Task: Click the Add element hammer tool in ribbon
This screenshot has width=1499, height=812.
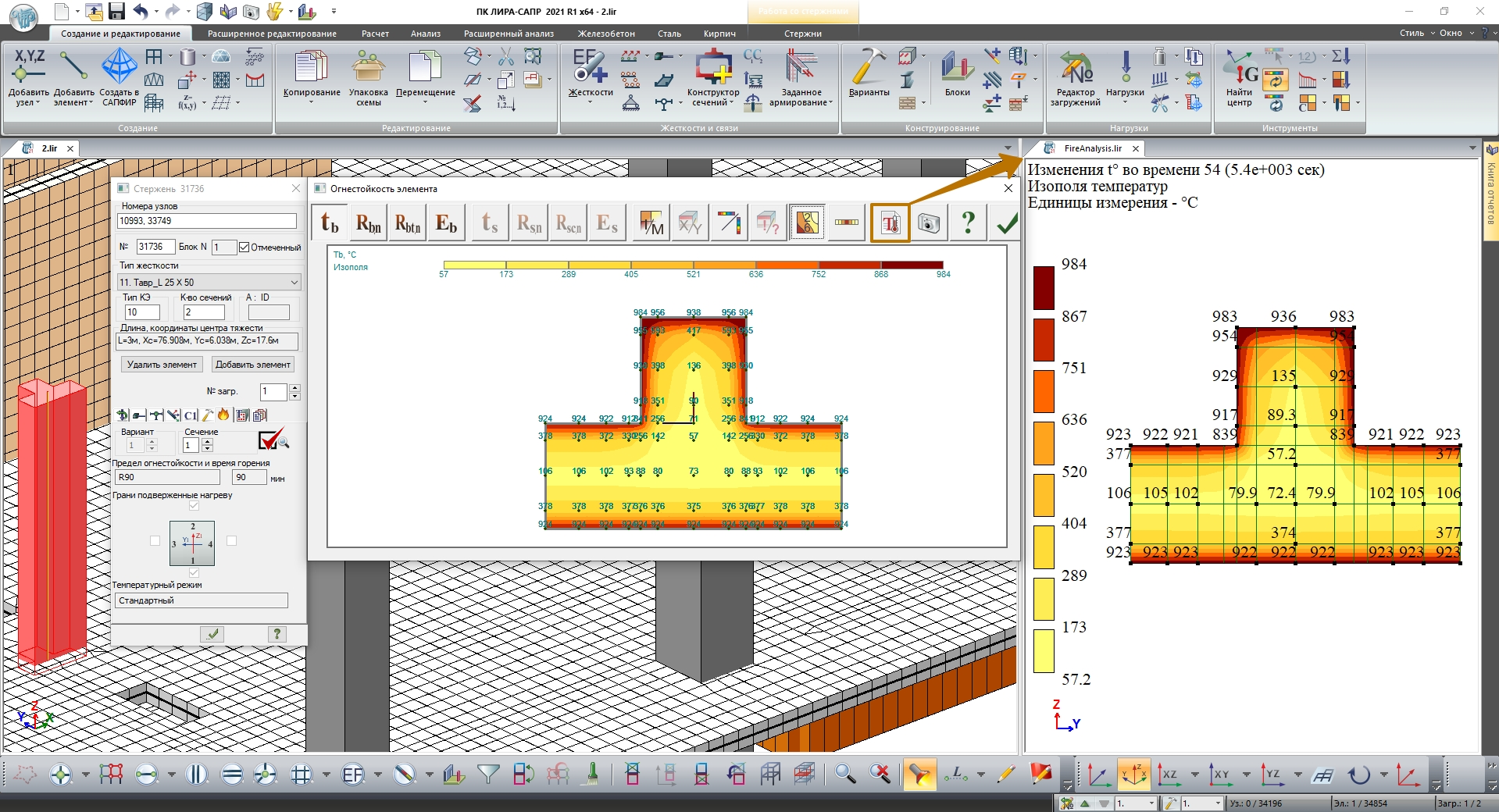Action: [x=73, y=77]
